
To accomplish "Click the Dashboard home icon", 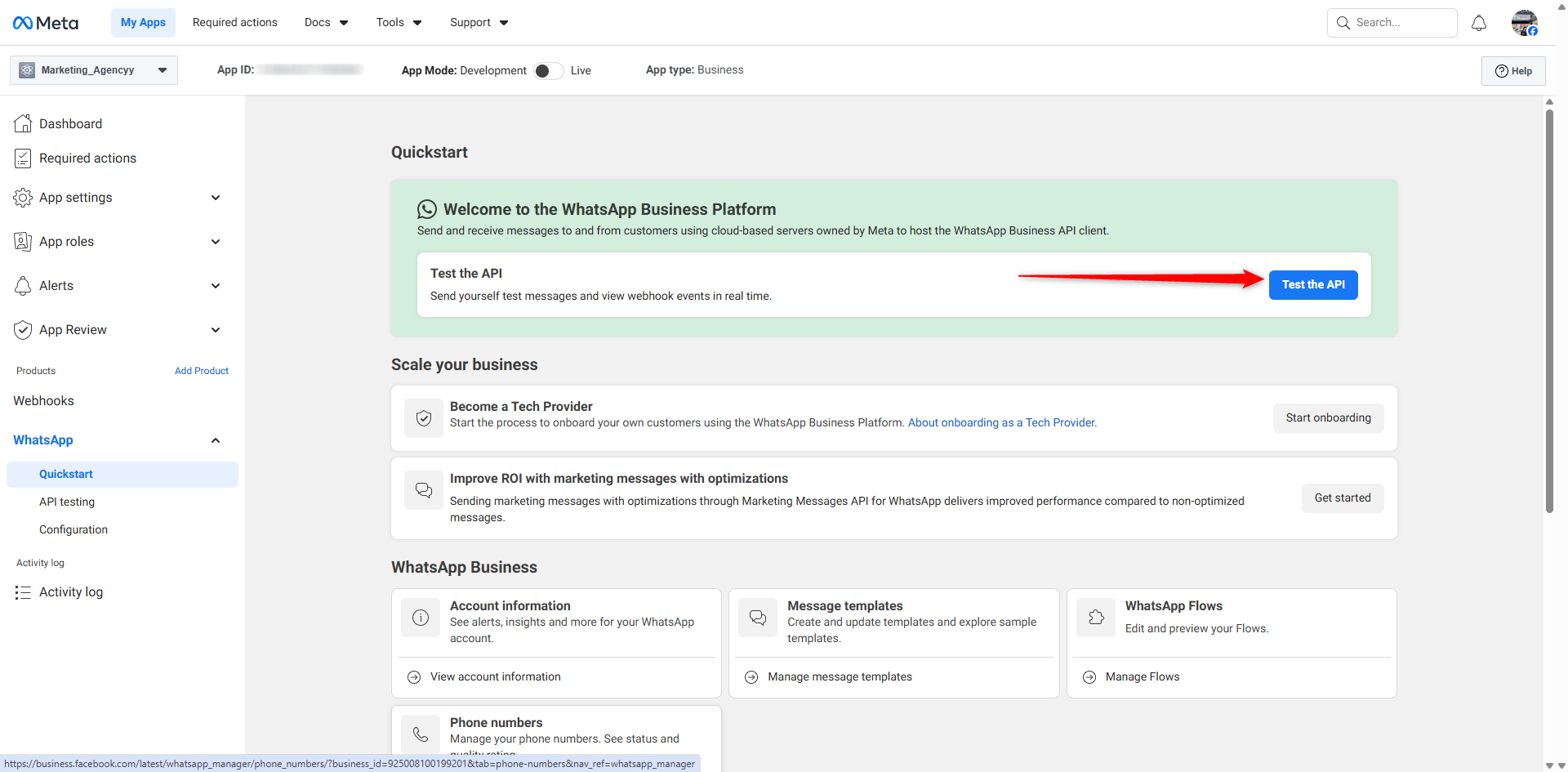I will tap(23, 123).
